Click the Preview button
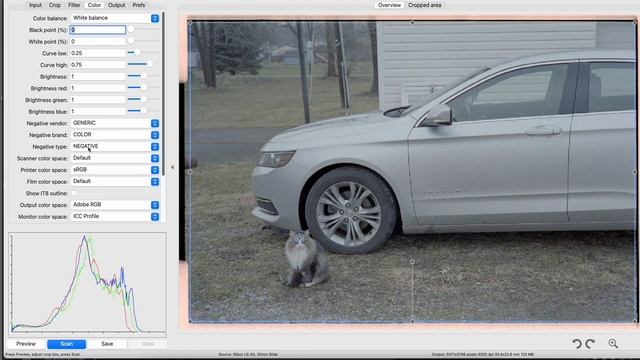 point(26,344)
